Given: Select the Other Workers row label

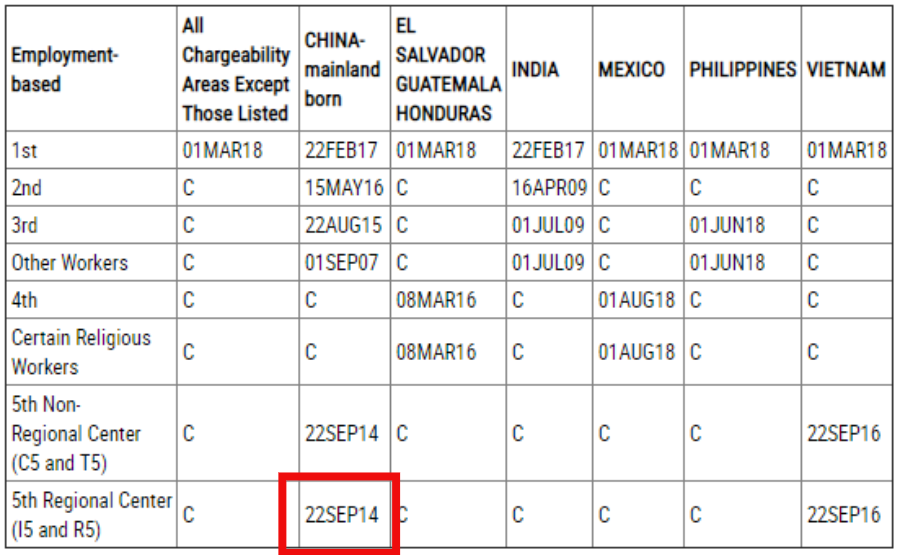Looking at the screenshot, I should click(70, 263).
